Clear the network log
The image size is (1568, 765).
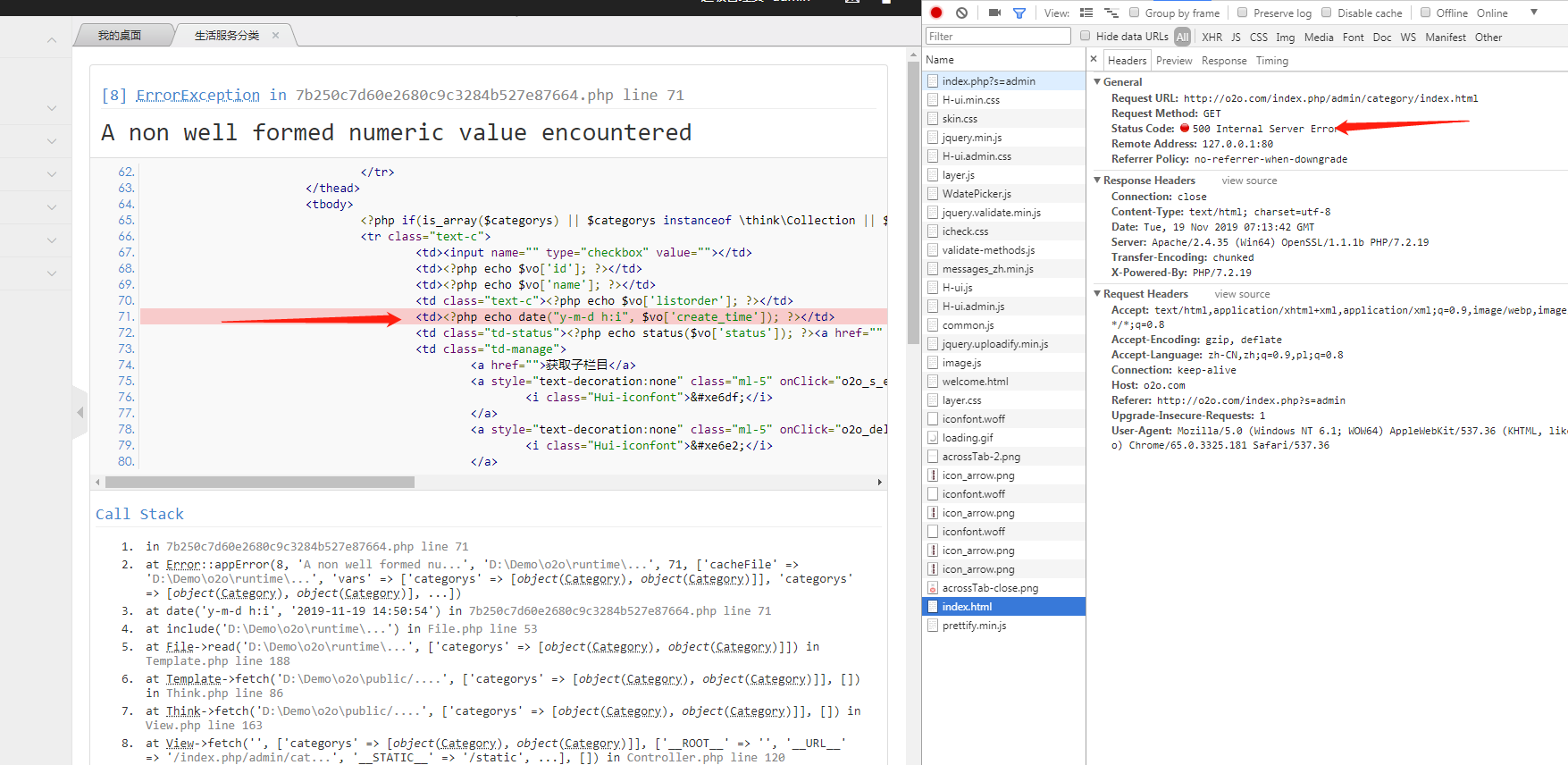point(961,13)
